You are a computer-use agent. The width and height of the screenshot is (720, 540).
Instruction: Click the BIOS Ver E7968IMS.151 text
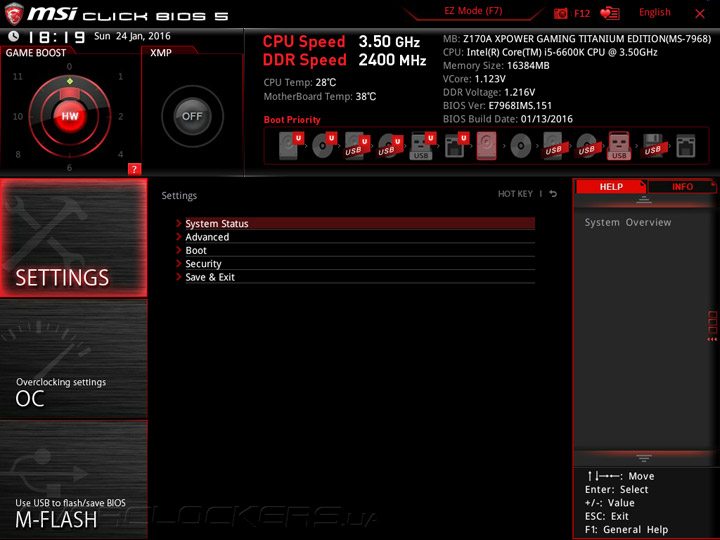pos(497,106)
